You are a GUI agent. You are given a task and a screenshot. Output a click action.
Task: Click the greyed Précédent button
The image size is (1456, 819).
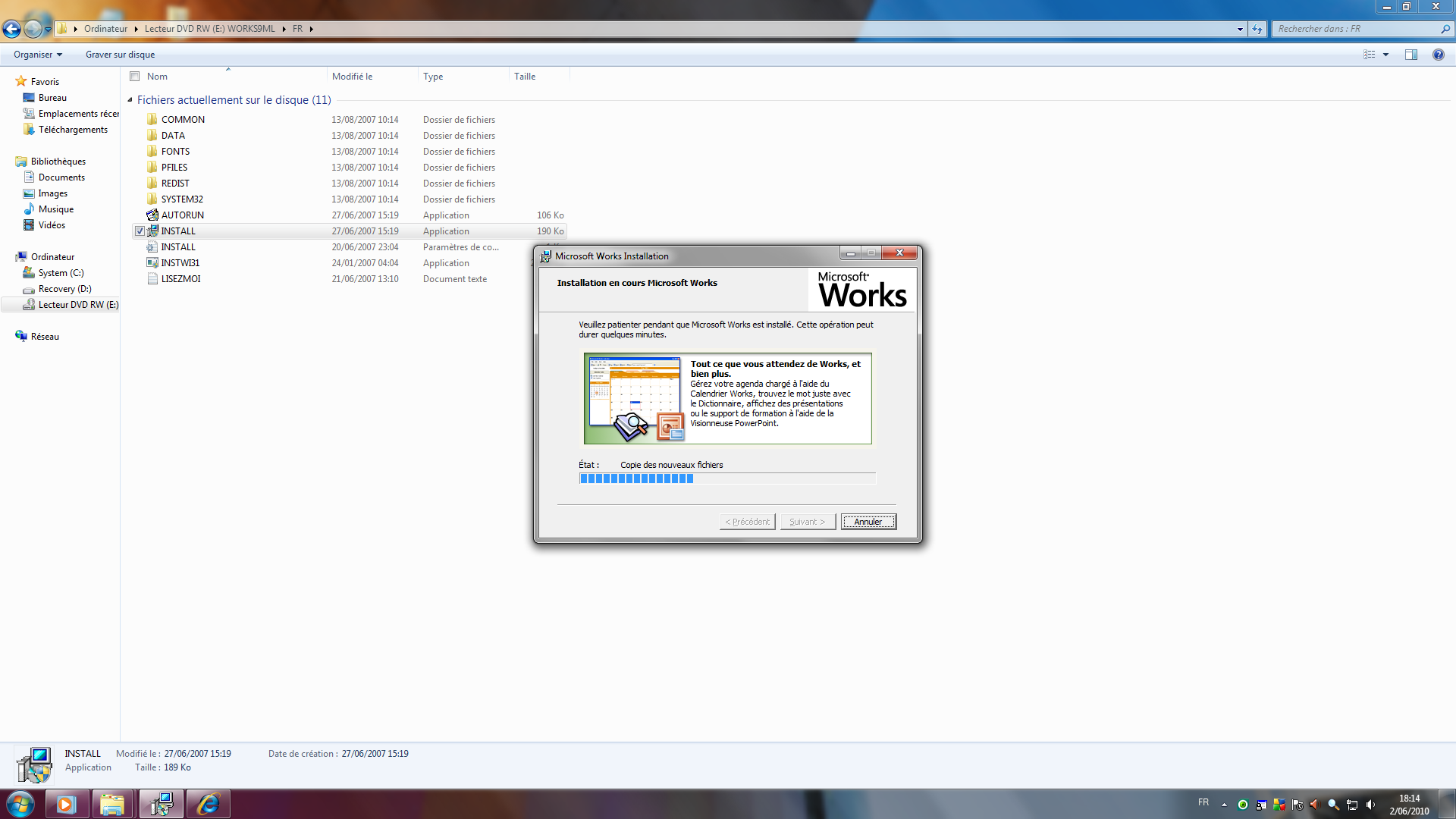[x=747, y=522]
